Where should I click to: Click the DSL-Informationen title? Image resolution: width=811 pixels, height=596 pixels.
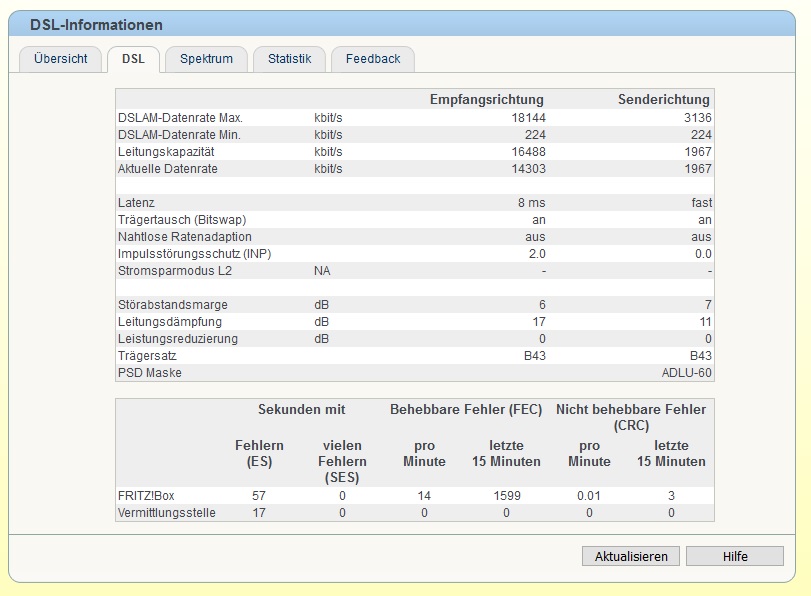pos(96,25)
